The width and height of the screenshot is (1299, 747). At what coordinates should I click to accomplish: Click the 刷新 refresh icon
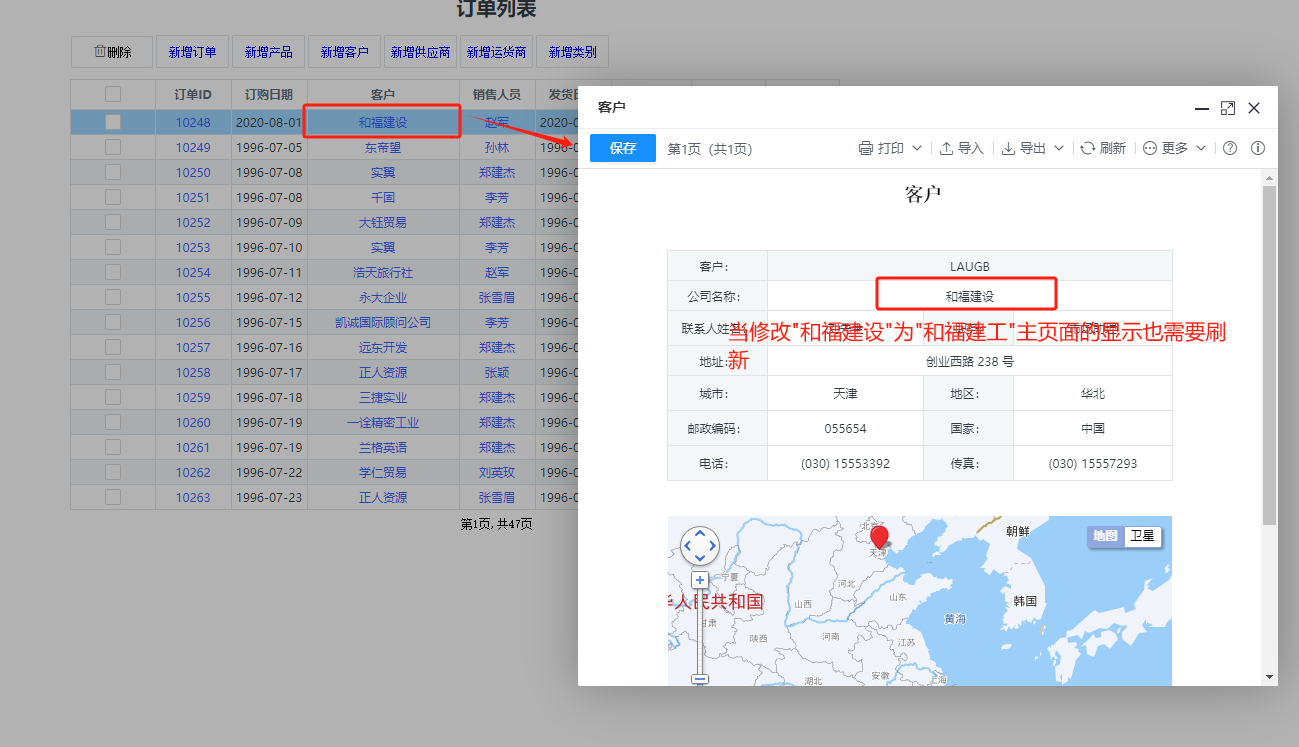click(1088, 148)
